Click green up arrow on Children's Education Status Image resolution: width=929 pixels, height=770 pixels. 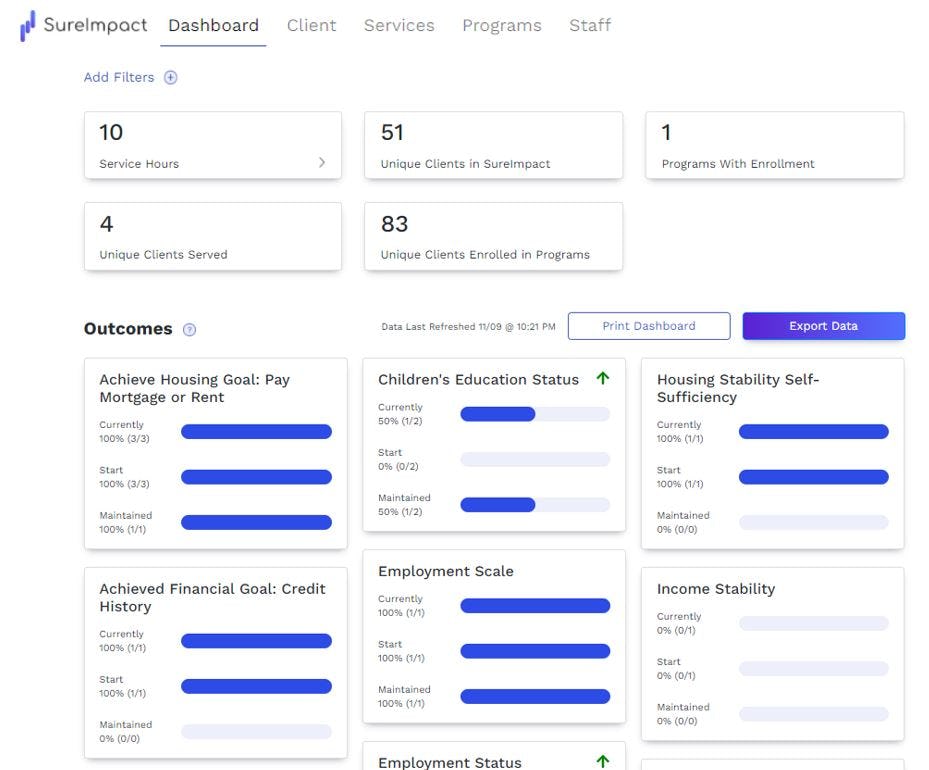pyautogui.click(x=602, y=378)
